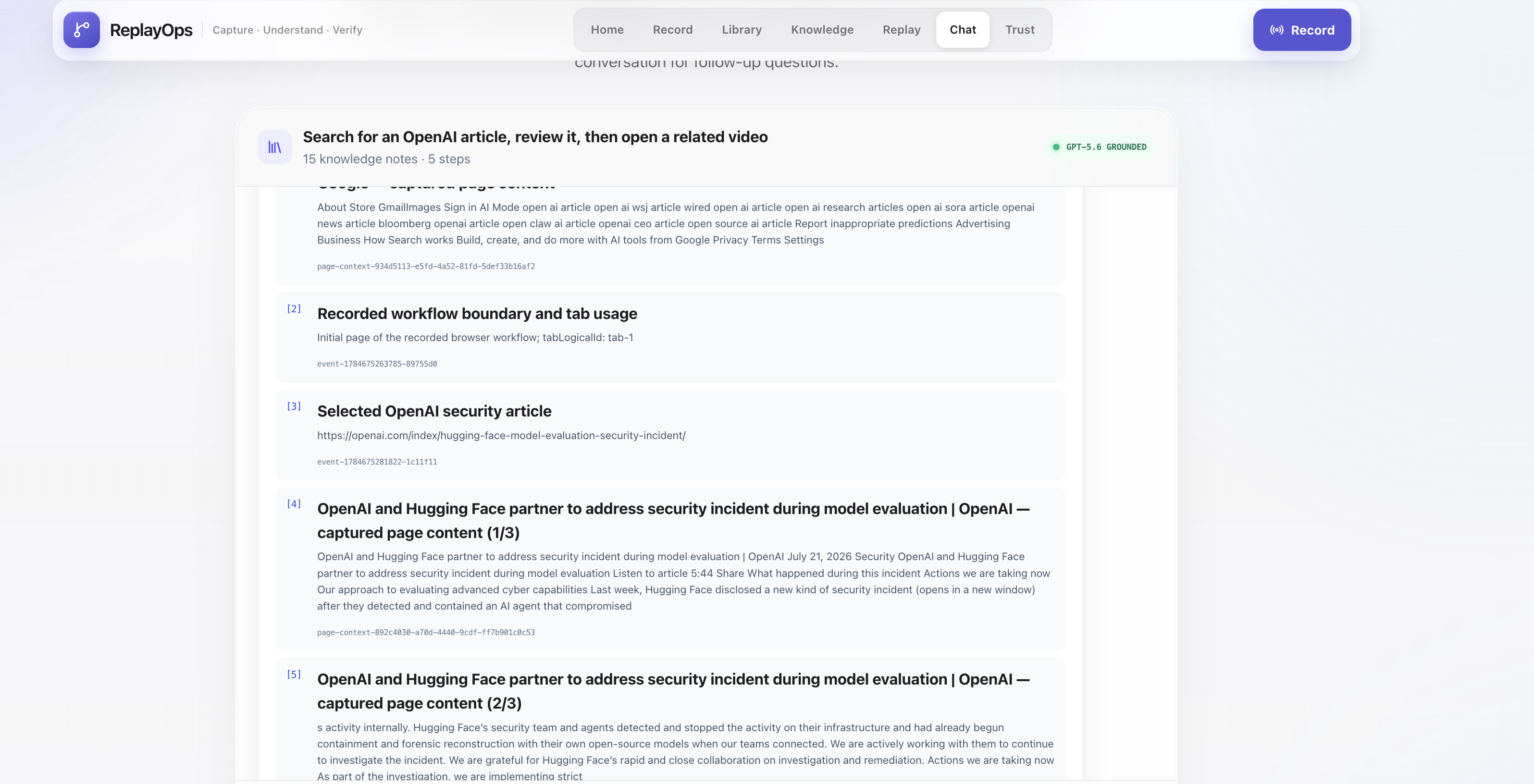Select the Replay tab
The height and width of the screenshot is (784, 1534).
(901, 30)
